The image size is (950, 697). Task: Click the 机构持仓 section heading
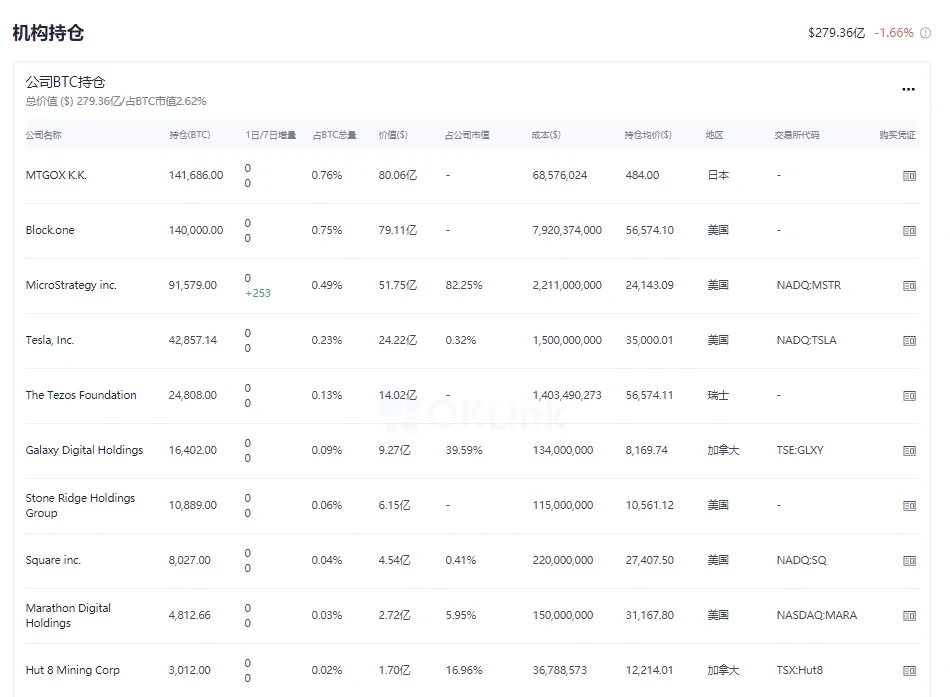[x=48, y=33]
